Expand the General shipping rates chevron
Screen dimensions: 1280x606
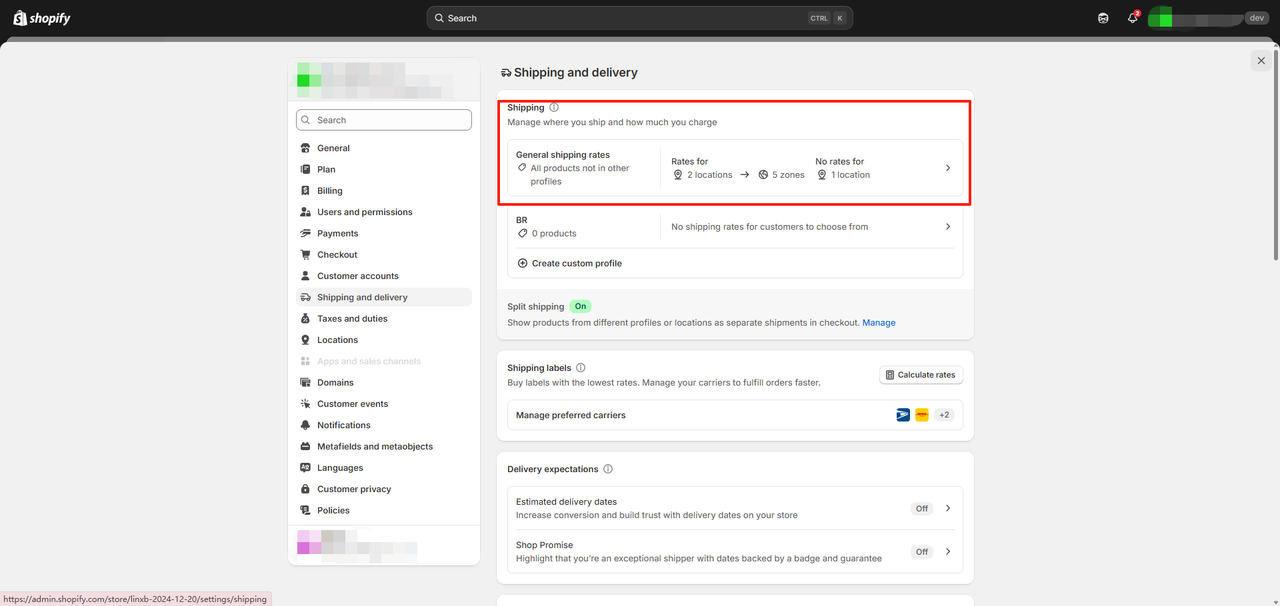click(x=948, y=168)
